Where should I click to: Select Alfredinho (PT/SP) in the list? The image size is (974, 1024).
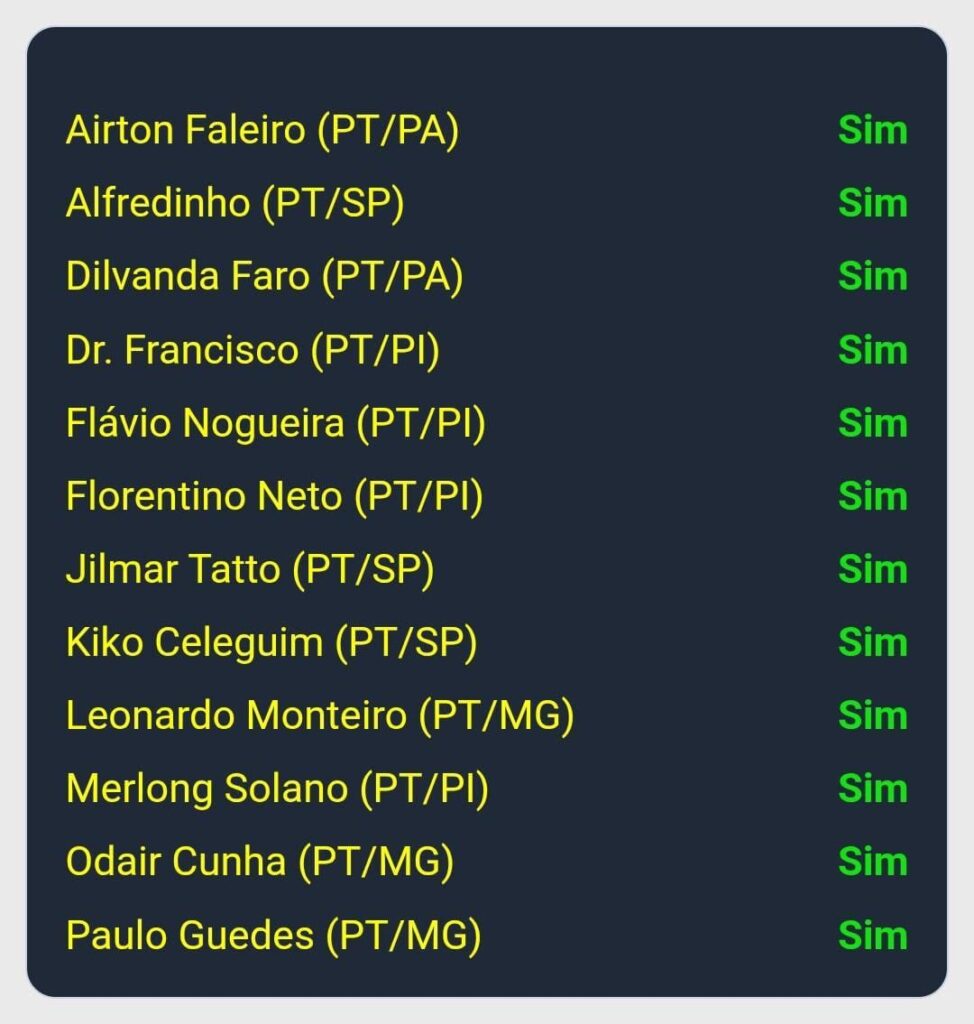point(235,204)
